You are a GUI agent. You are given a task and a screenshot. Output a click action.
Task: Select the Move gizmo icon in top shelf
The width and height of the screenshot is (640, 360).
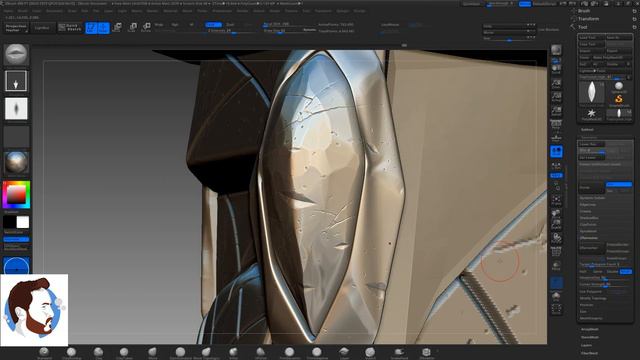117,28
